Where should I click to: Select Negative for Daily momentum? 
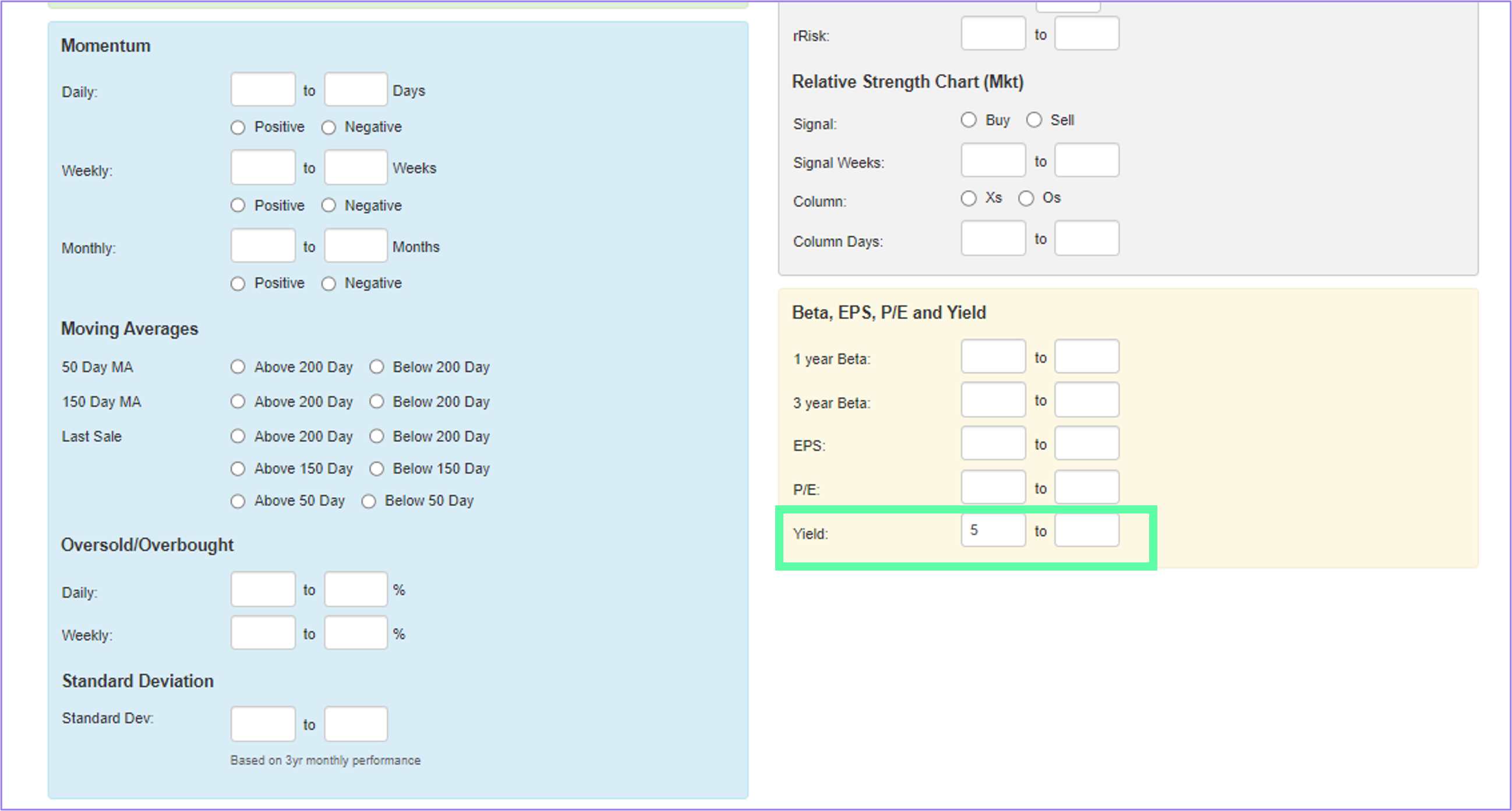328,128
